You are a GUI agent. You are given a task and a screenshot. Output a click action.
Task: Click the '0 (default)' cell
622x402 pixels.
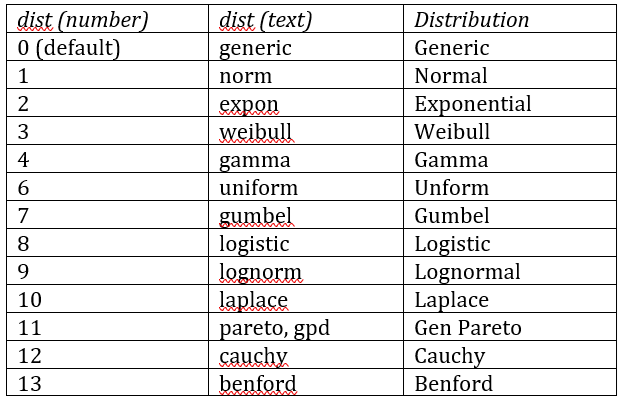tap(107, 47)
